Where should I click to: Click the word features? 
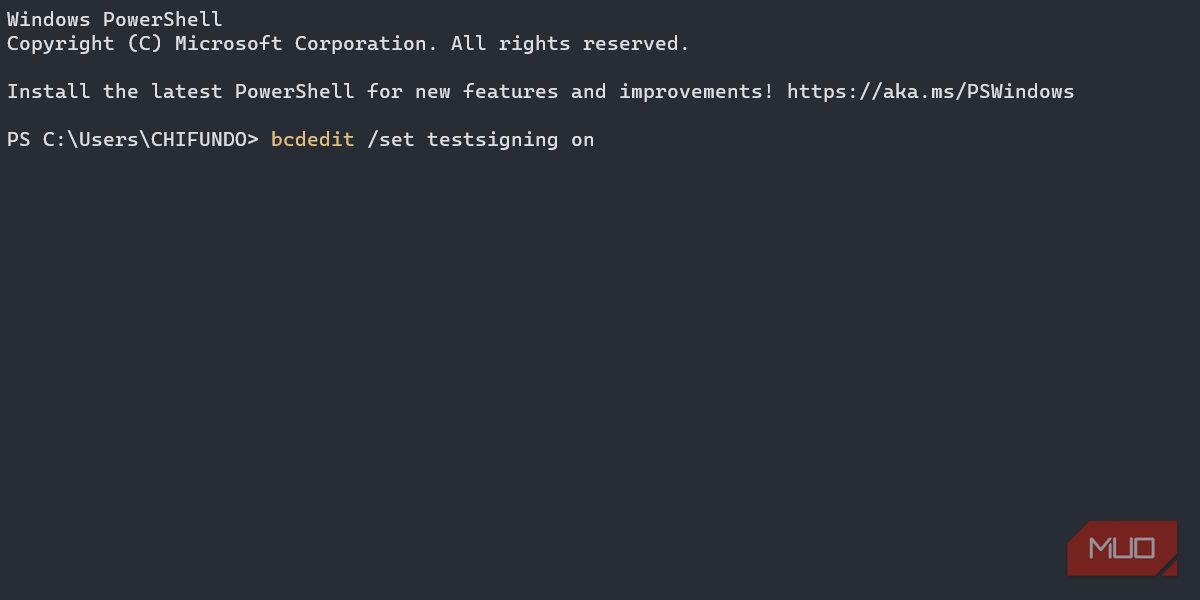click(x=510, y=92)
